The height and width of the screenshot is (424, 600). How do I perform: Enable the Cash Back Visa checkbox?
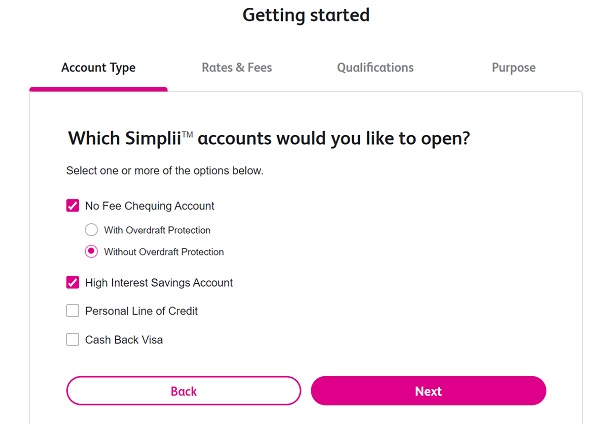(x=72, y=340)
